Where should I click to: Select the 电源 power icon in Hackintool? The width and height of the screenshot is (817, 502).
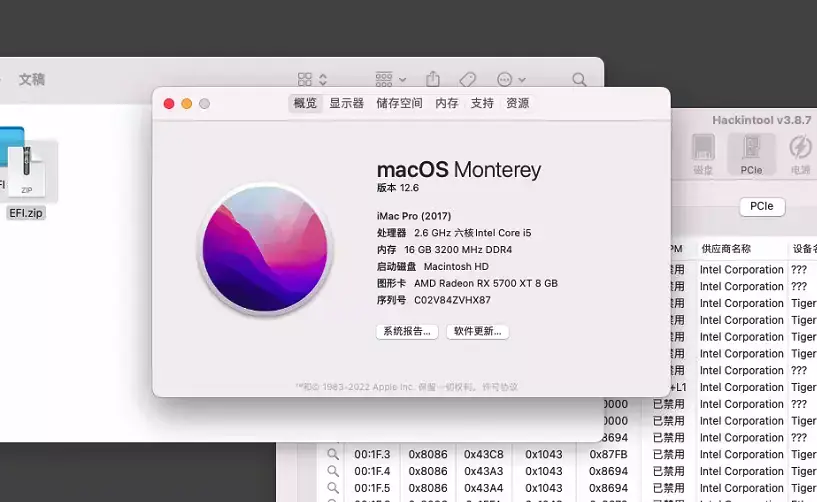800,154
